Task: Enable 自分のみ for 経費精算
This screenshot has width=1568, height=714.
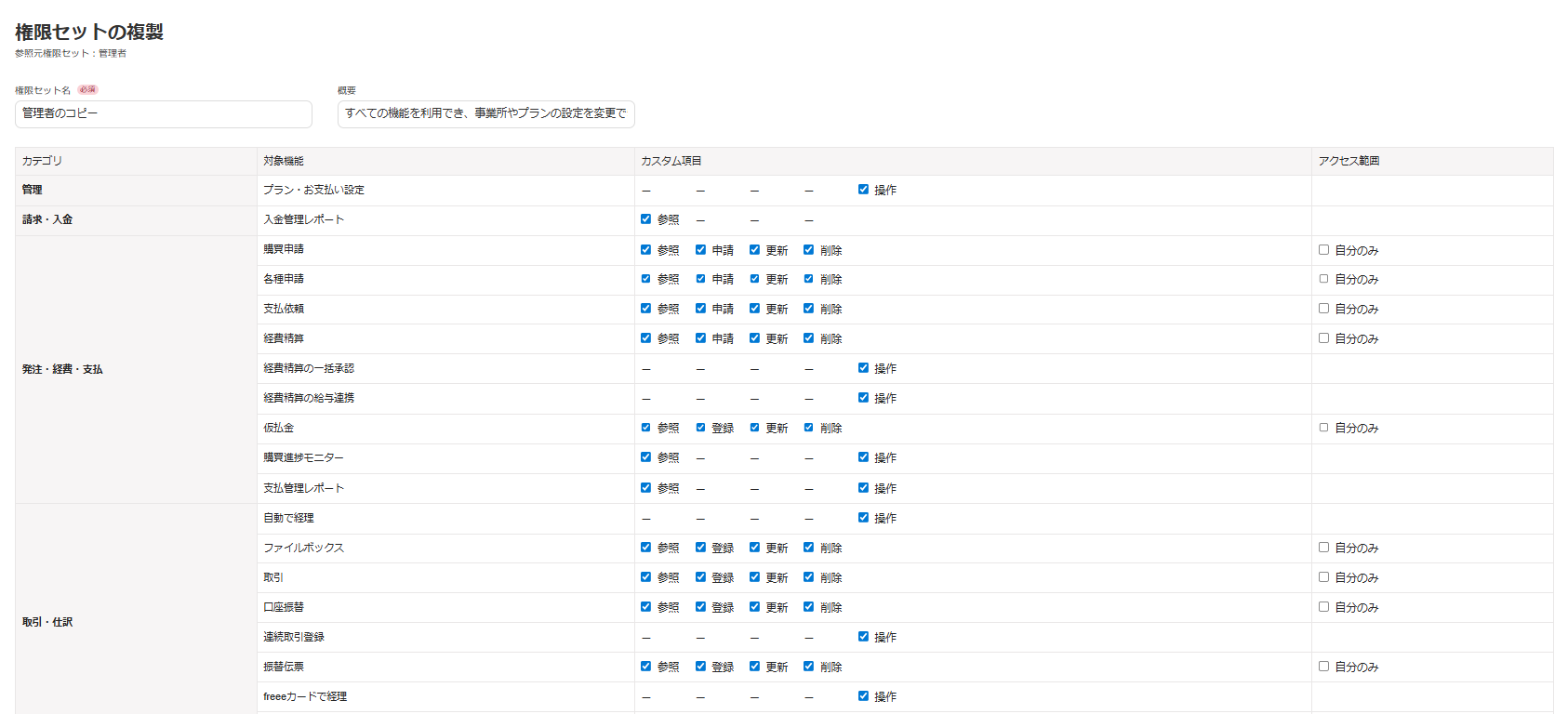Action: click(x=1323, y=338)
